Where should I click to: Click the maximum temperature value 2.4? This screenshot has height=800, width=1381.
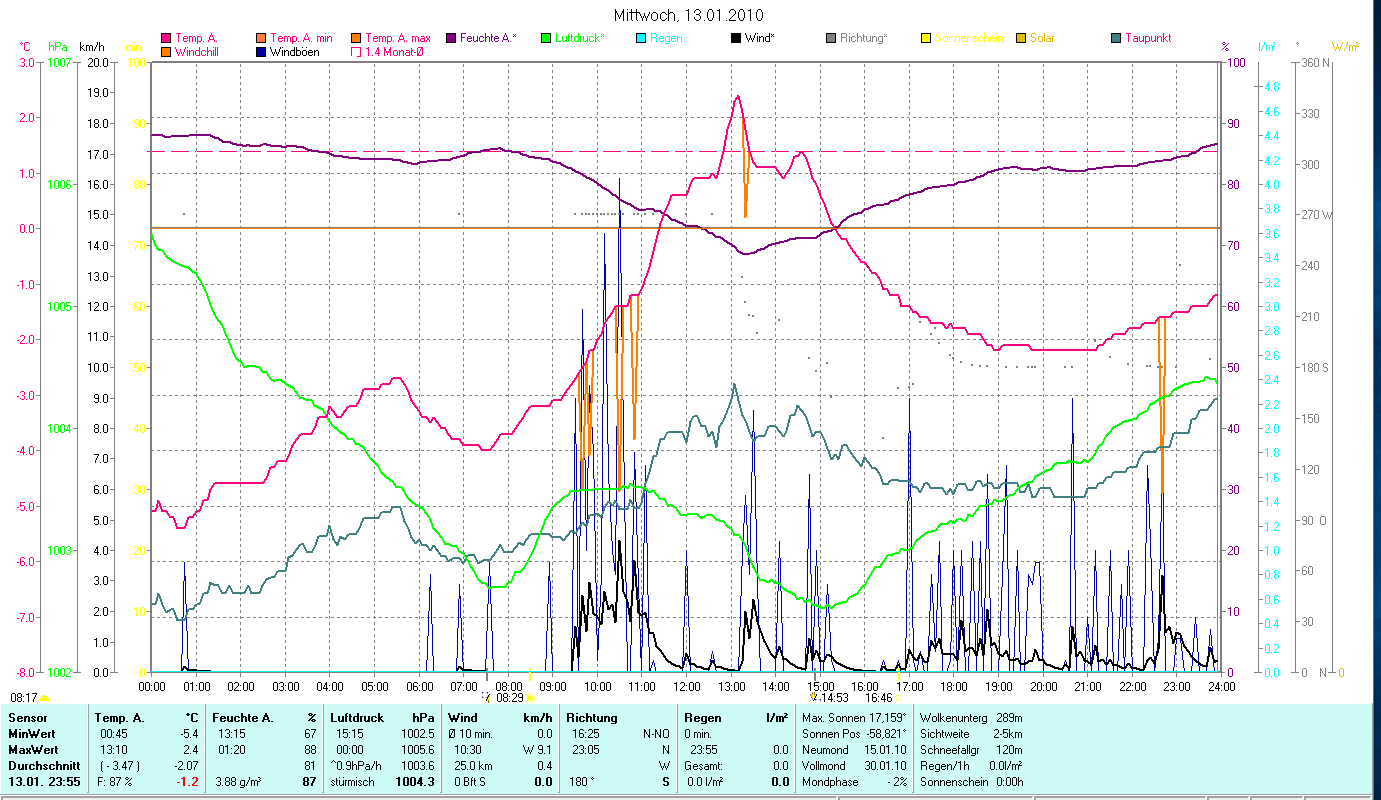[x=190, y=750]
